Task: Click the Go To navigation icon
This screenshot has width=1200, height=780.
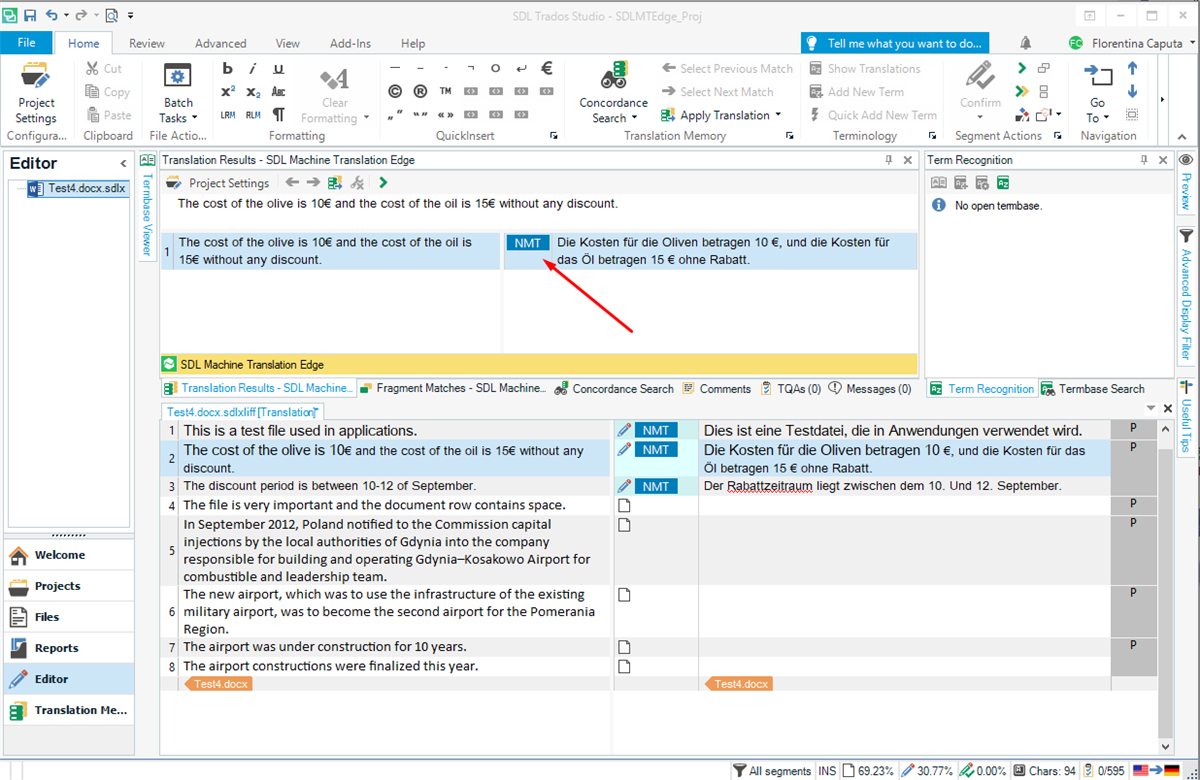Action: pyautogui.click(x=1097, y=78)
